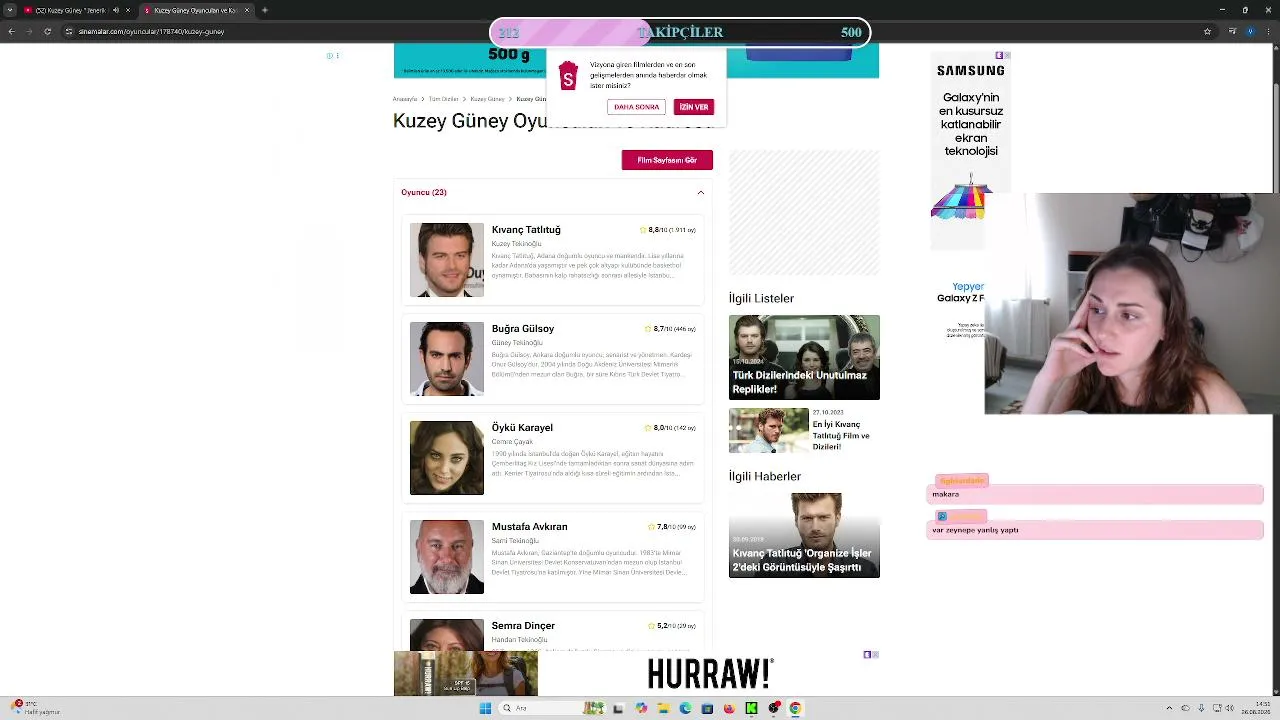Bookmark this page with the star icon
The width and height of the screenshot is (1280, 720).
[1207, 31]
